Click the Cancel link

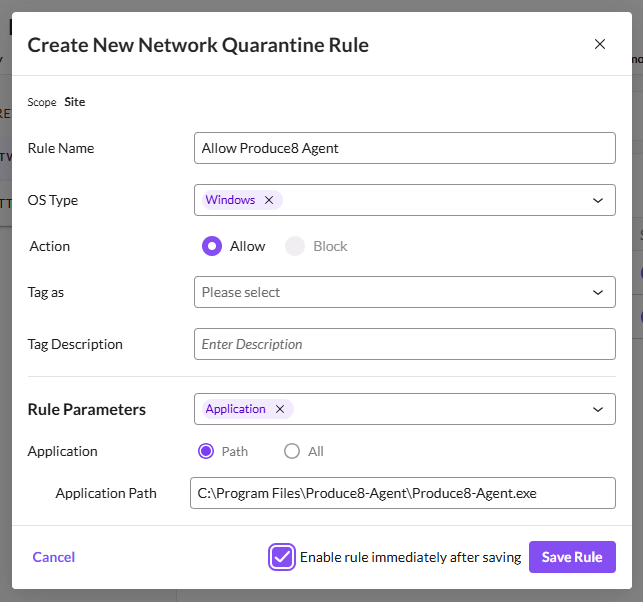click(x=54, y=557)
